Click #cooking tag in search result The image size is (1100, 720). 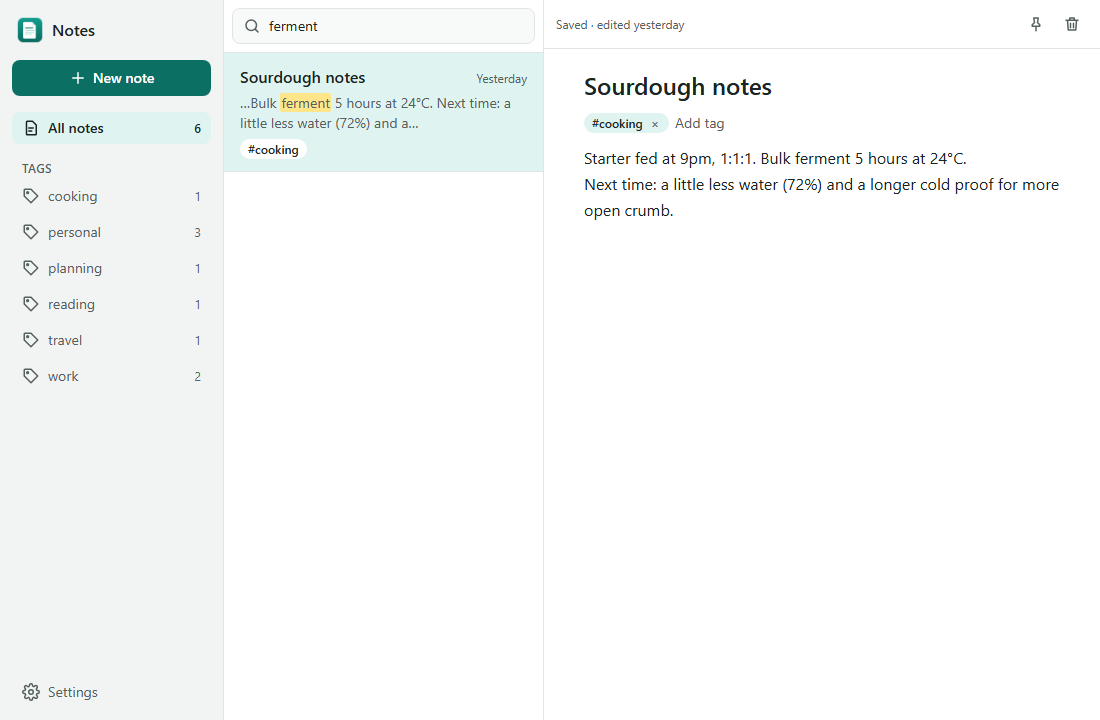[273, 149]
